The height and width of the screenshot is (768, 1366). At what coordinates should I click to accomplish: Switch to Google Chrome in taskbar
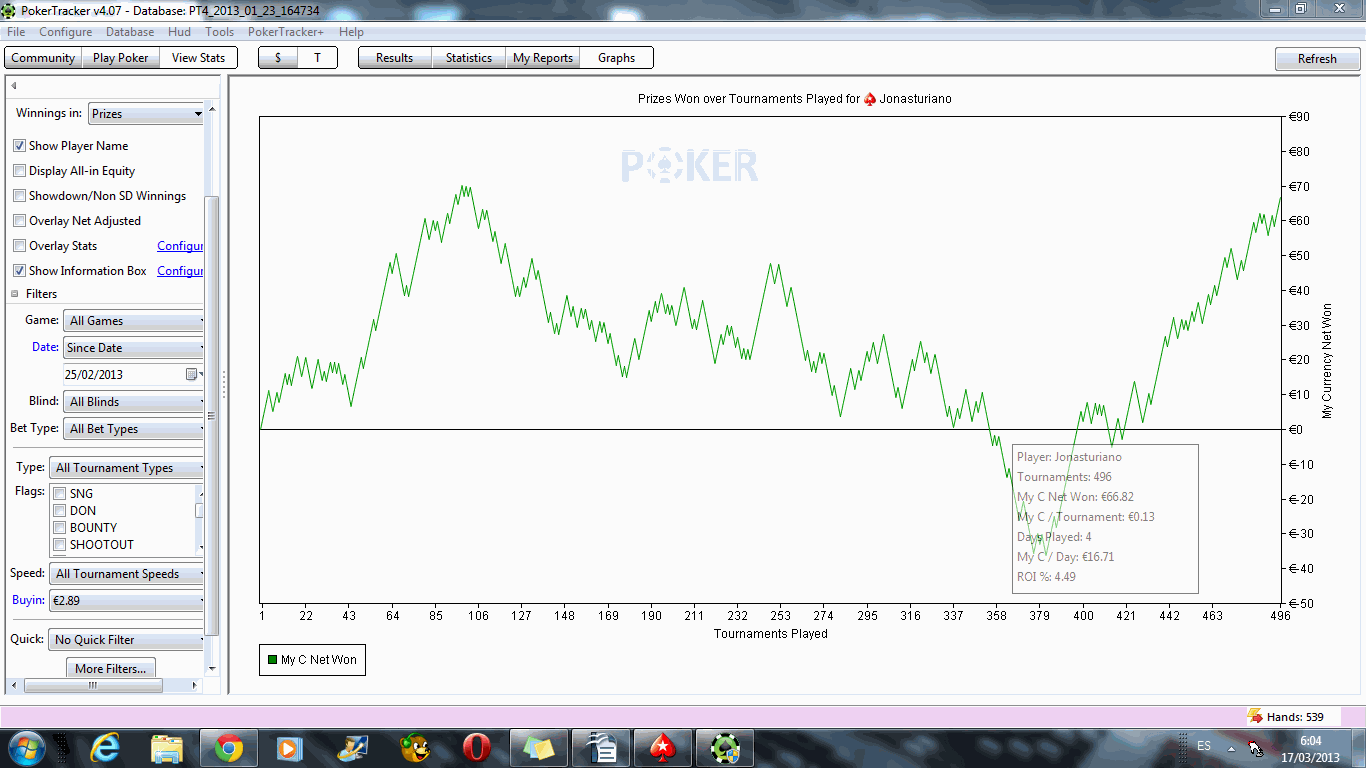(x=228, y=747)
